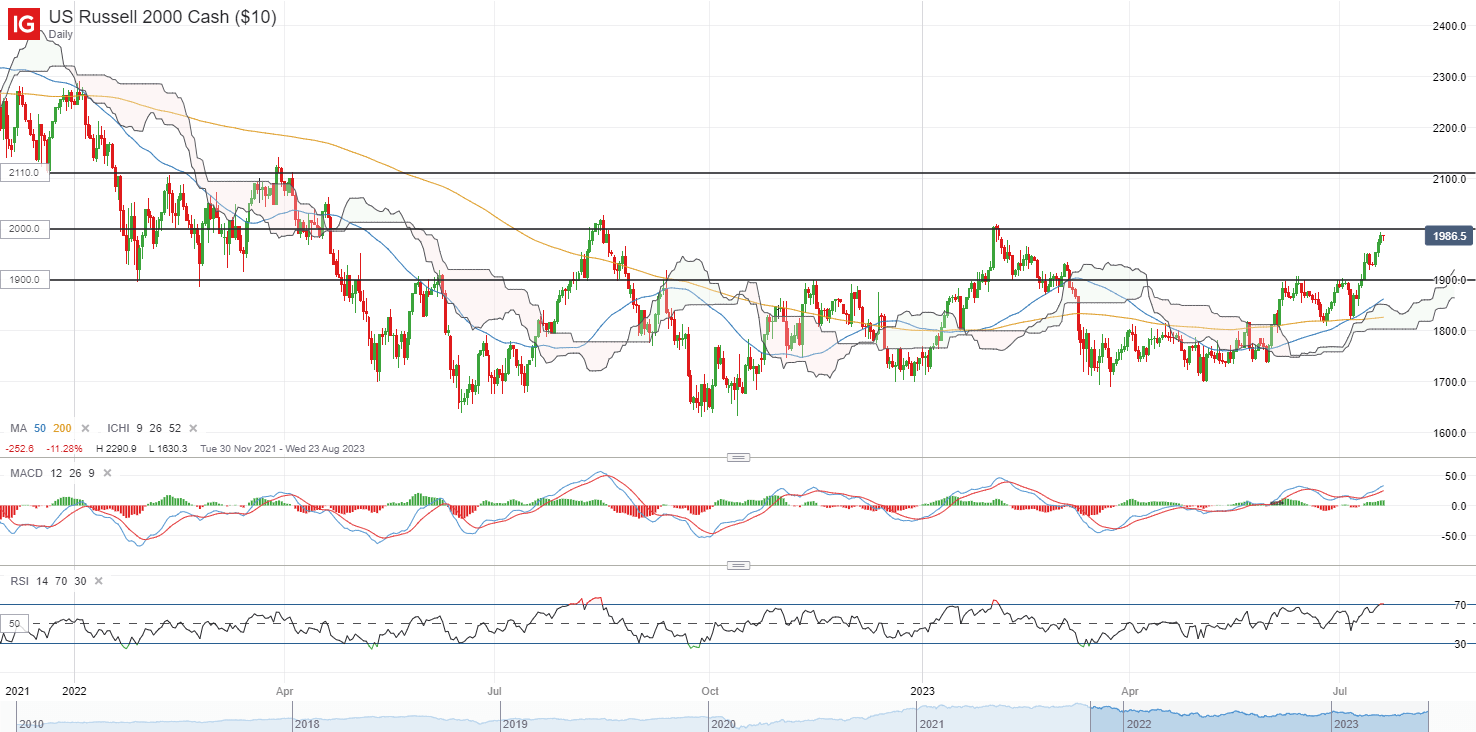The image size is (1476, 732).
Task: Open the Daily timeframe label
Action: pyautogui.click(x=62, y=34)
